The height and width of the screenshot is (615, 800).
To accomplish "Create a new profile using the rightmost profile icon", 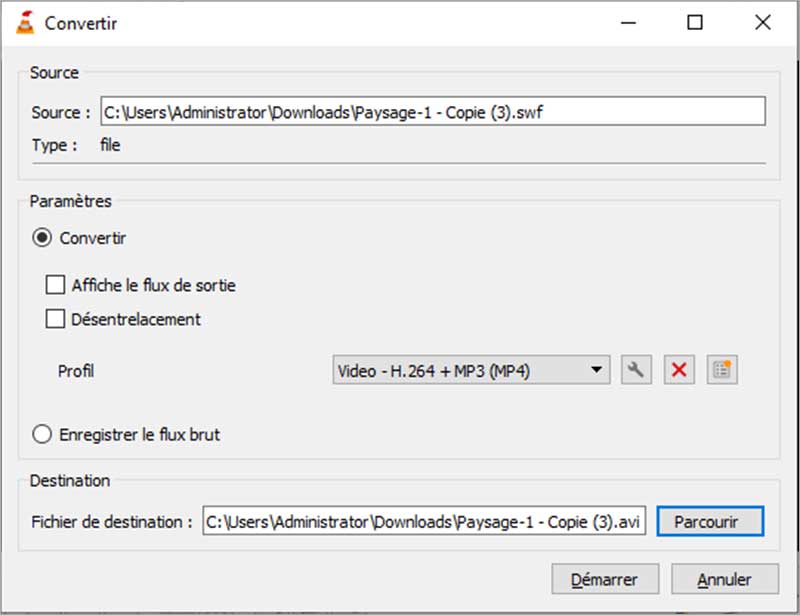I will point(721,370).
